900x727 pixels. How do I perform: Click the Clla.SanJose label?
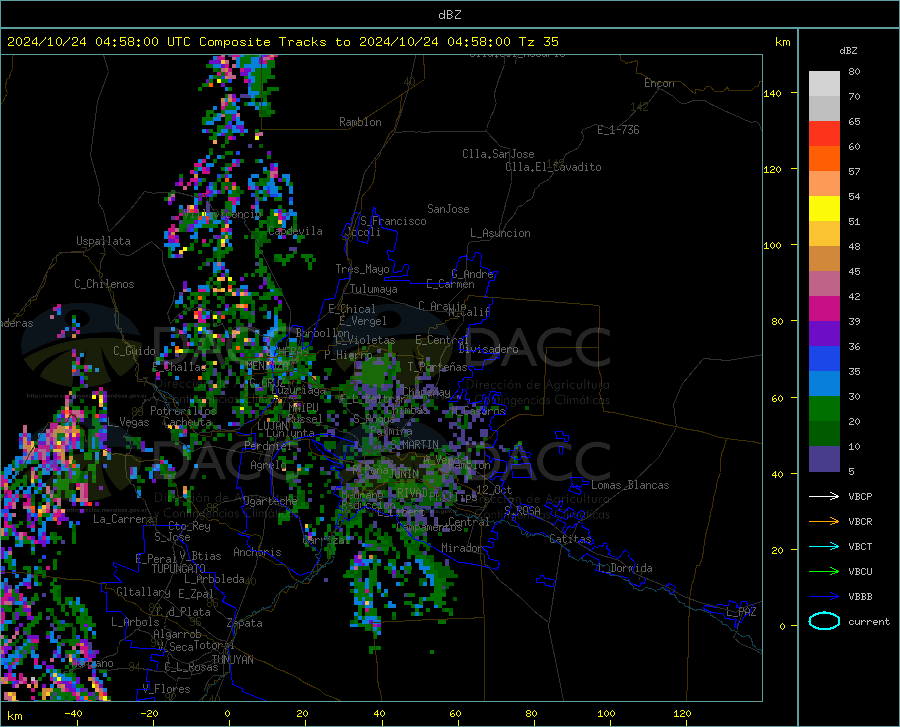point(498,154)
